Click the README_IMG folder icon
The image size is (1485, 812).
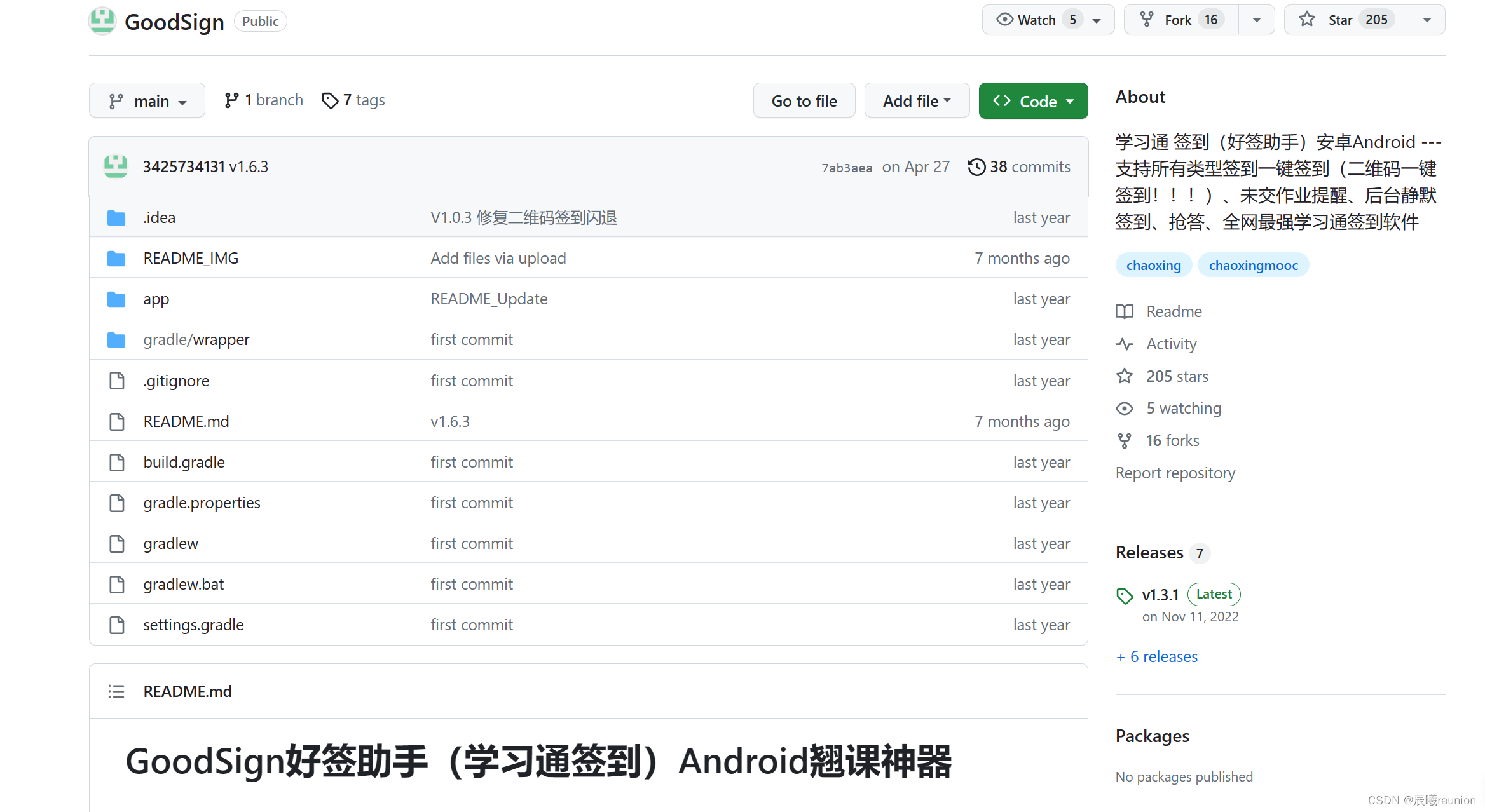[116, 259]
